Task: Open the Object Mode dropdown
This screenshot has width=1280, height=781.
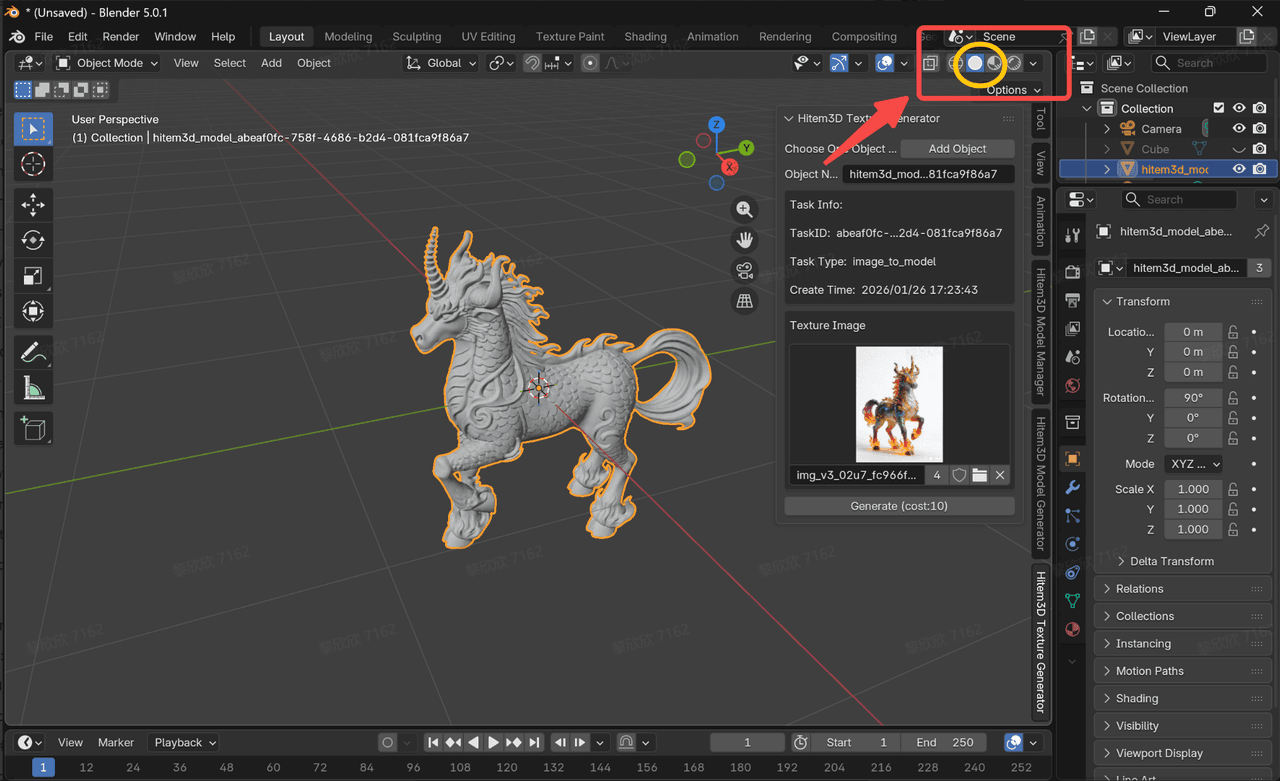Action: [x=108, y=63]
